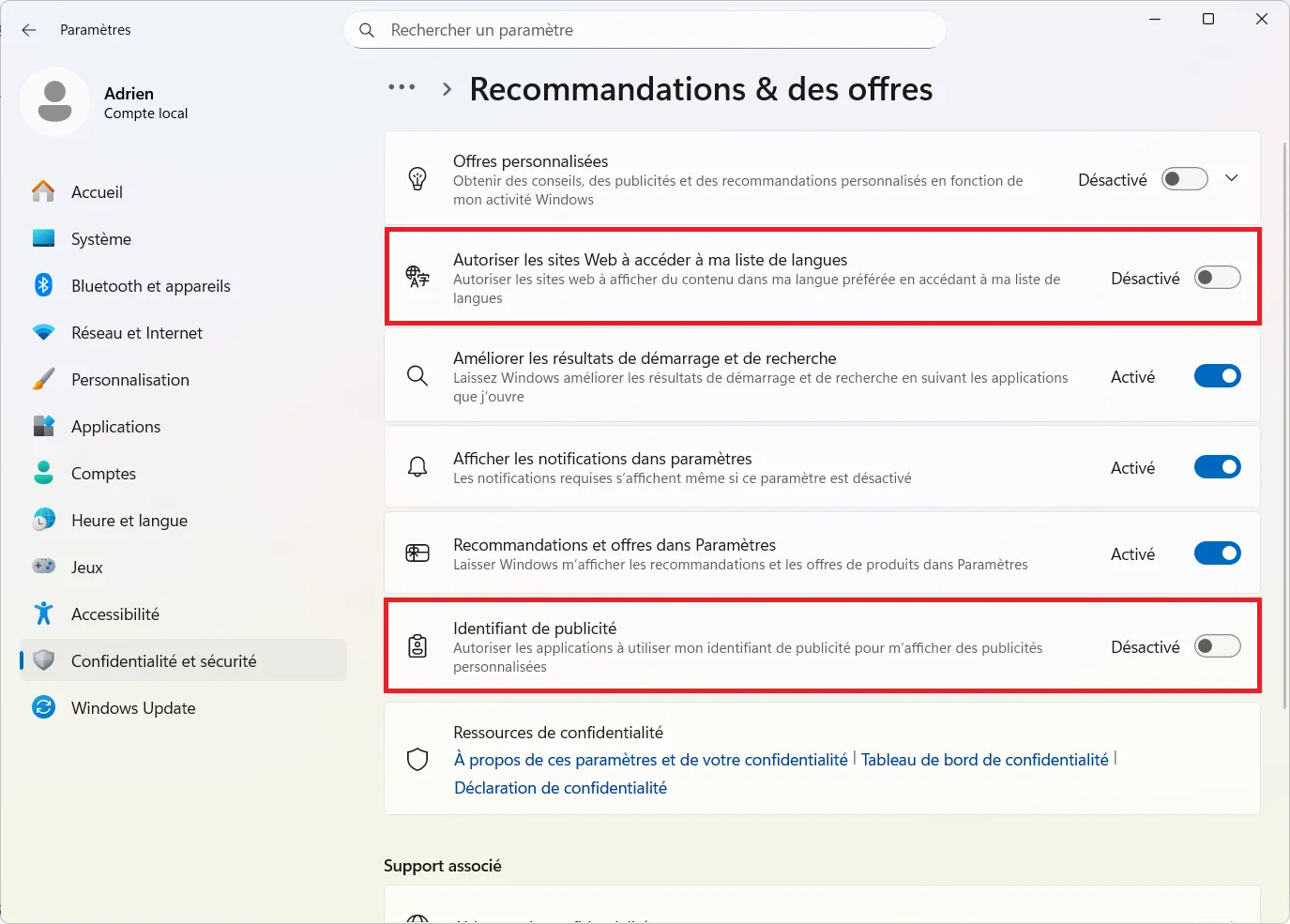Click the Accessibilité figure icon
The image size is (1290, 924).
(43, 613)
